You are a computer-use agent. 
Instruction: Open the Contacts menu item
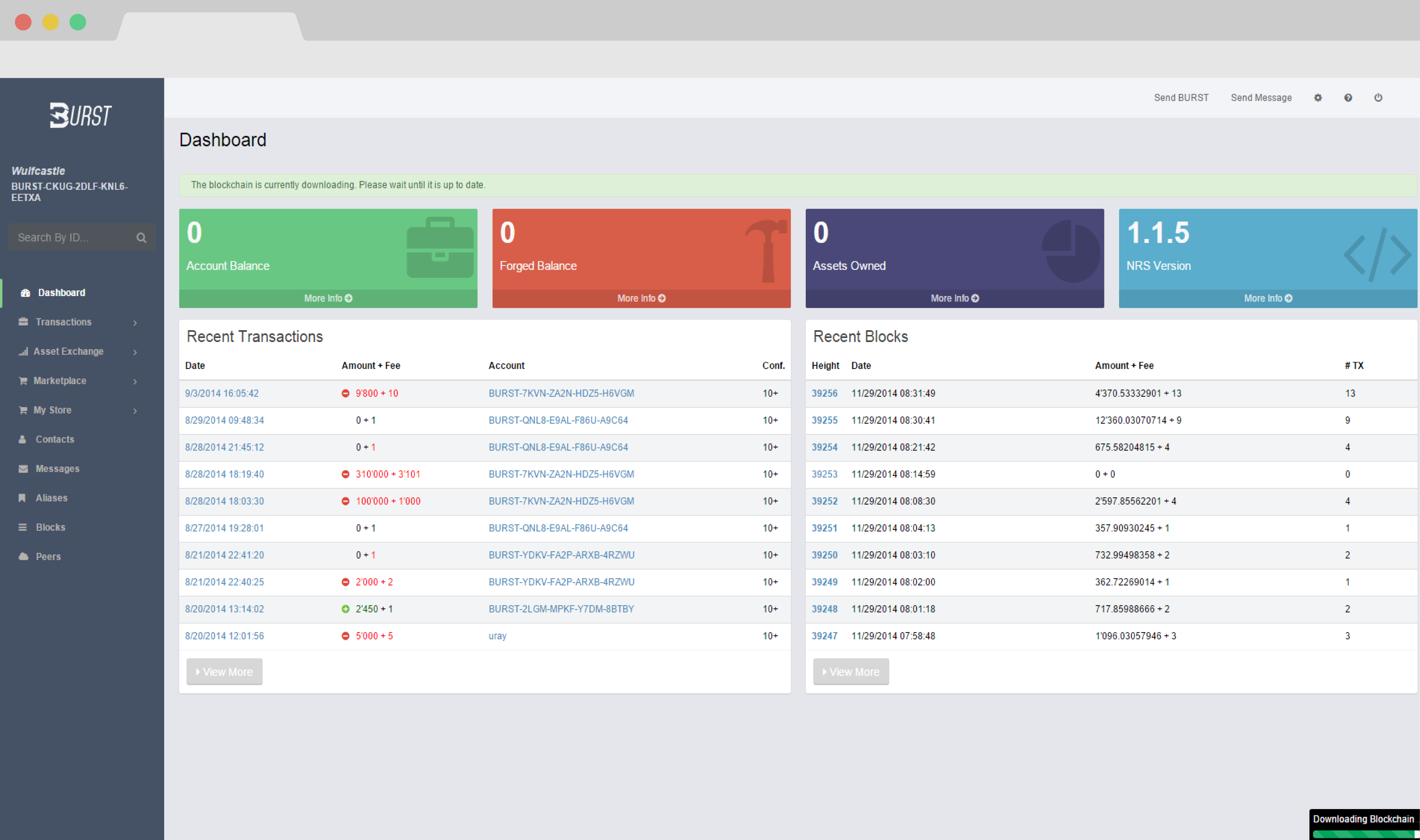point(82,439)
